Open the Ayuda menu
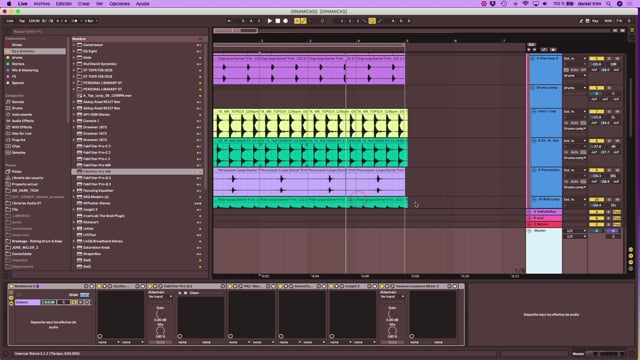Image resolution: width=640 pixels, height=360 pixels. coord(142,4)
